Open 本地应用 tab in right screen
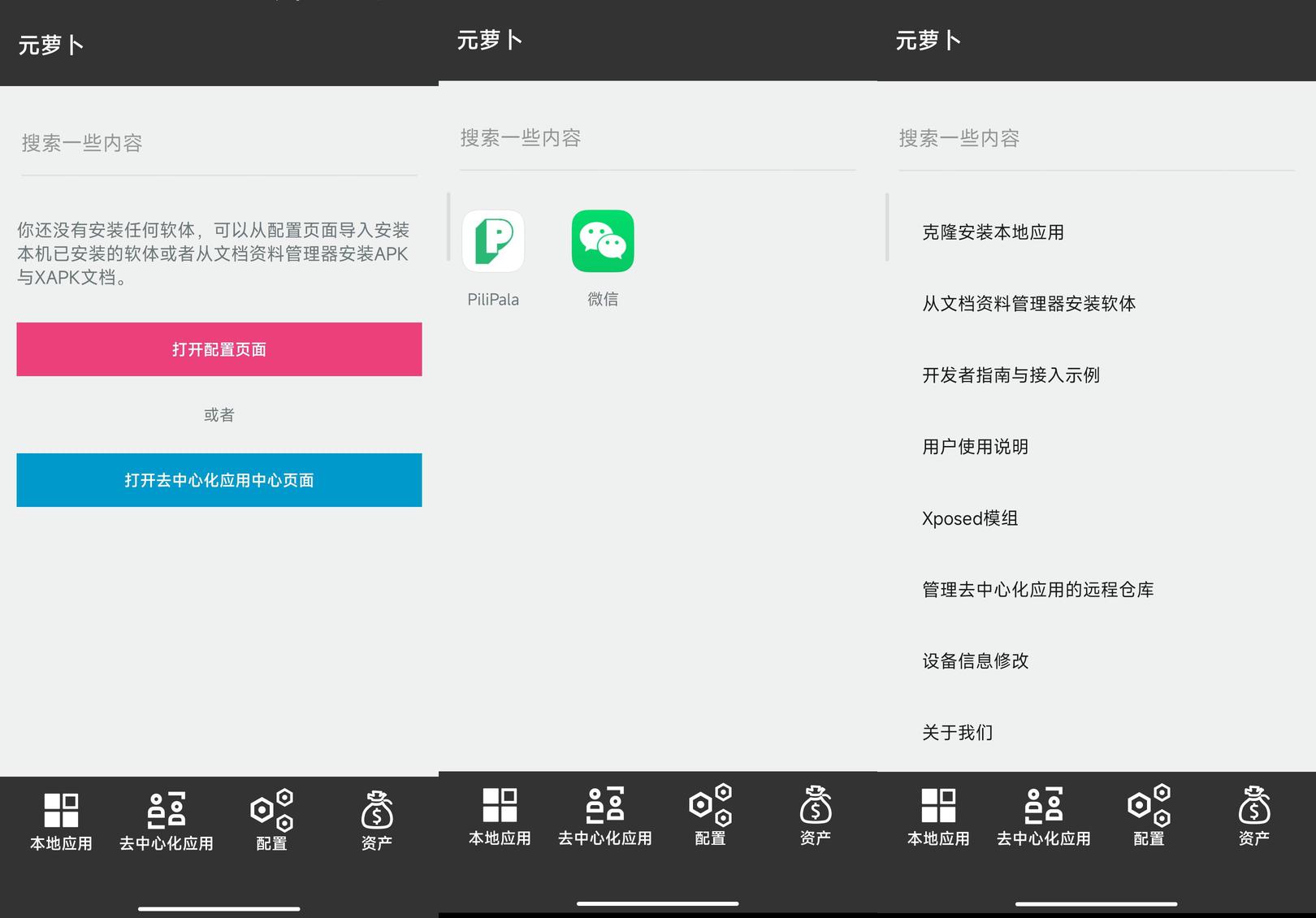 point(938,816)
